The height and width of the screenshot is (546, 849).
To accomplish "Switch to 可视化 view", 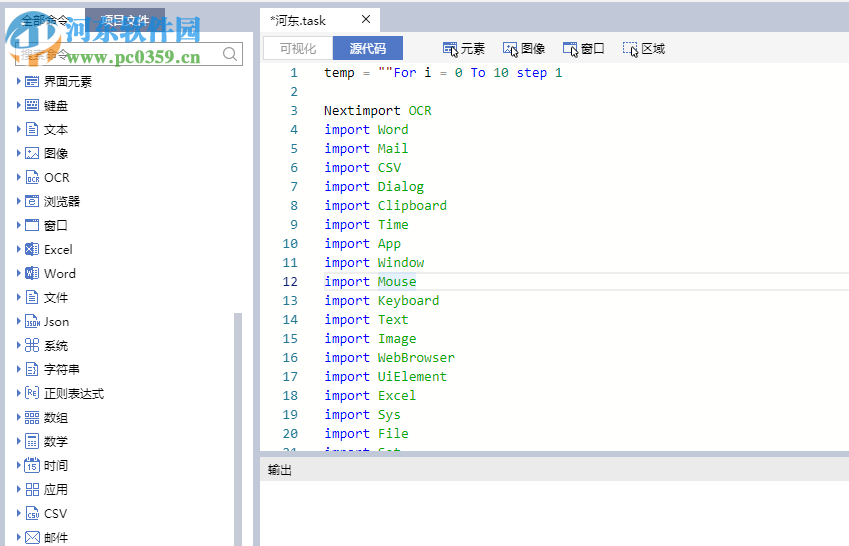I will [298, 48].
